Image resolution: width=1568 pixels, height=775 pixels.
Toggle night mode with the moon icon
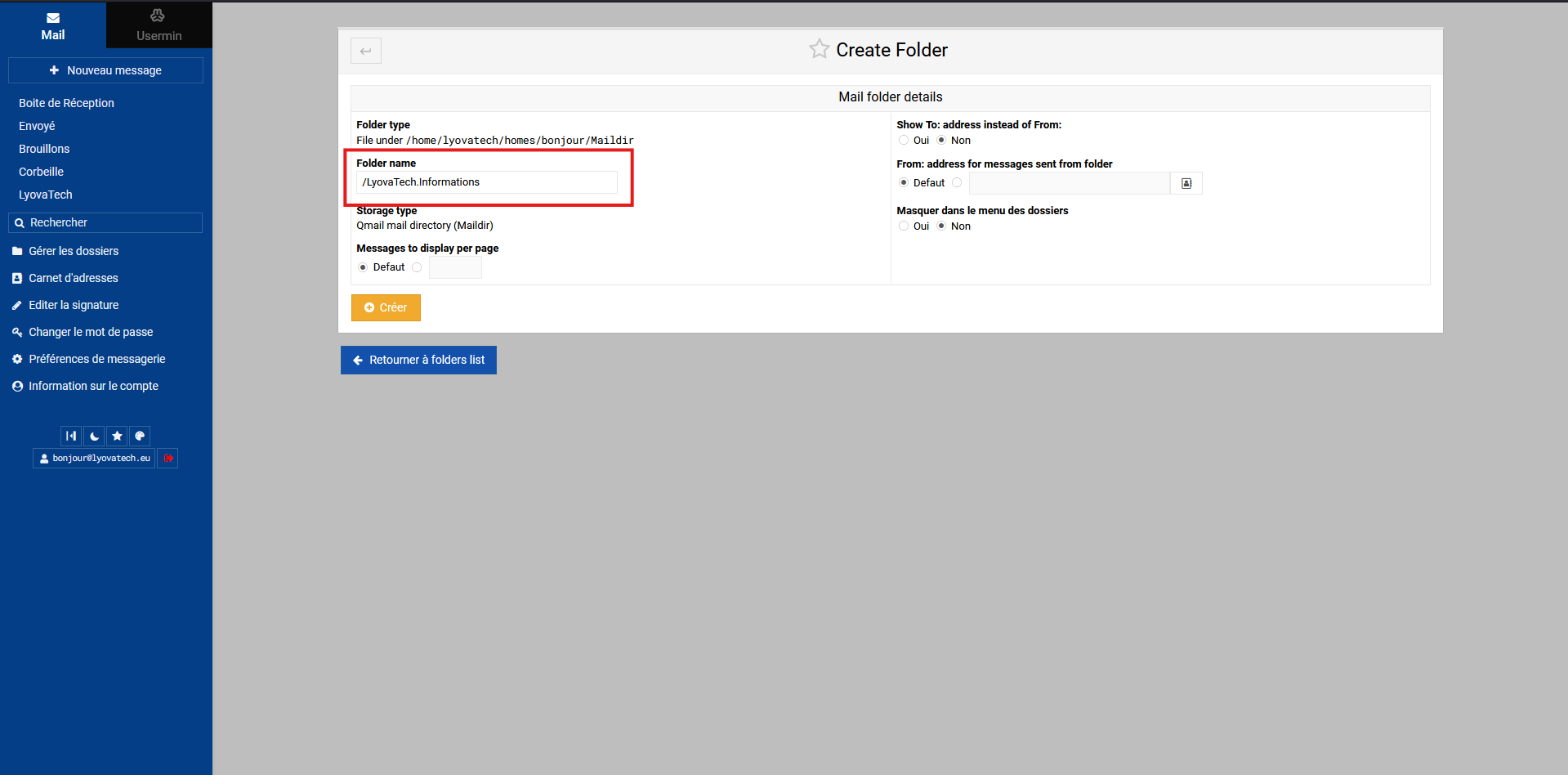click(95, 436)
